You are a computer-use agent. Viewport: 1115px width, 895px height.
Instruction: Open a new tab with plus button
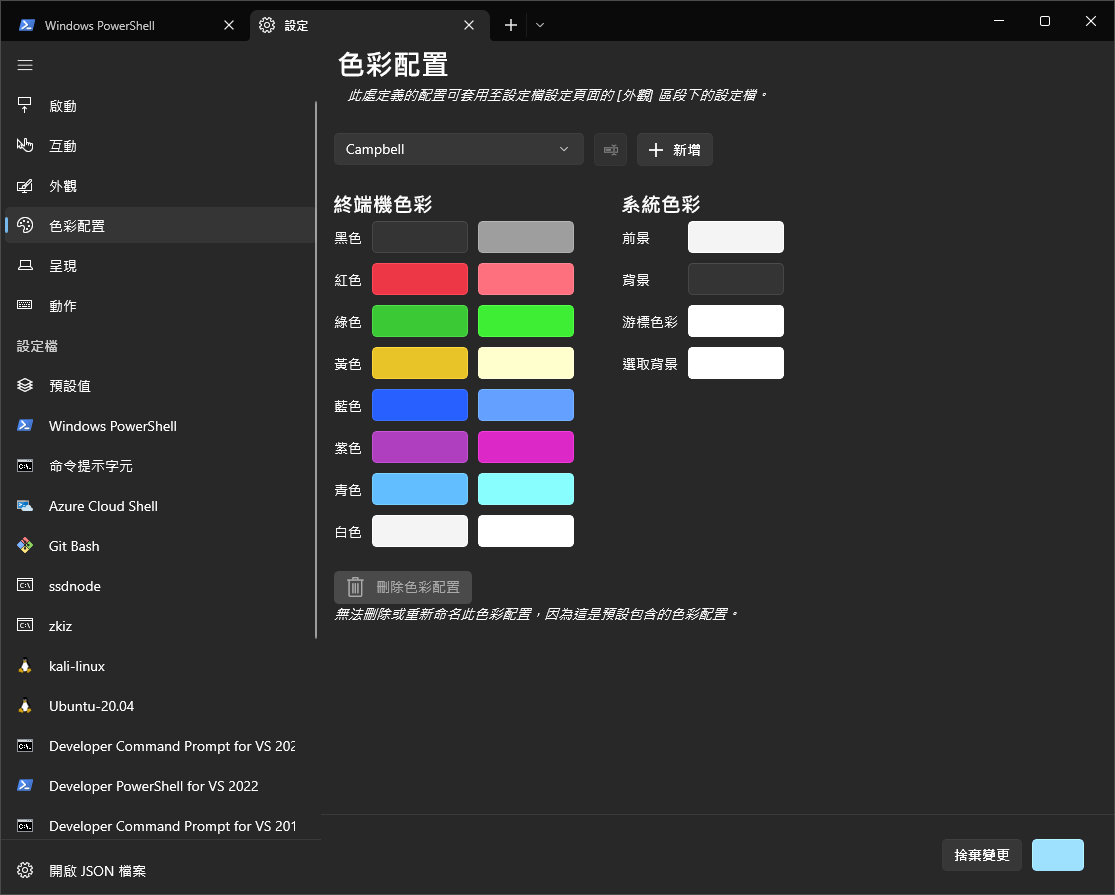click(x=511, y=26)
